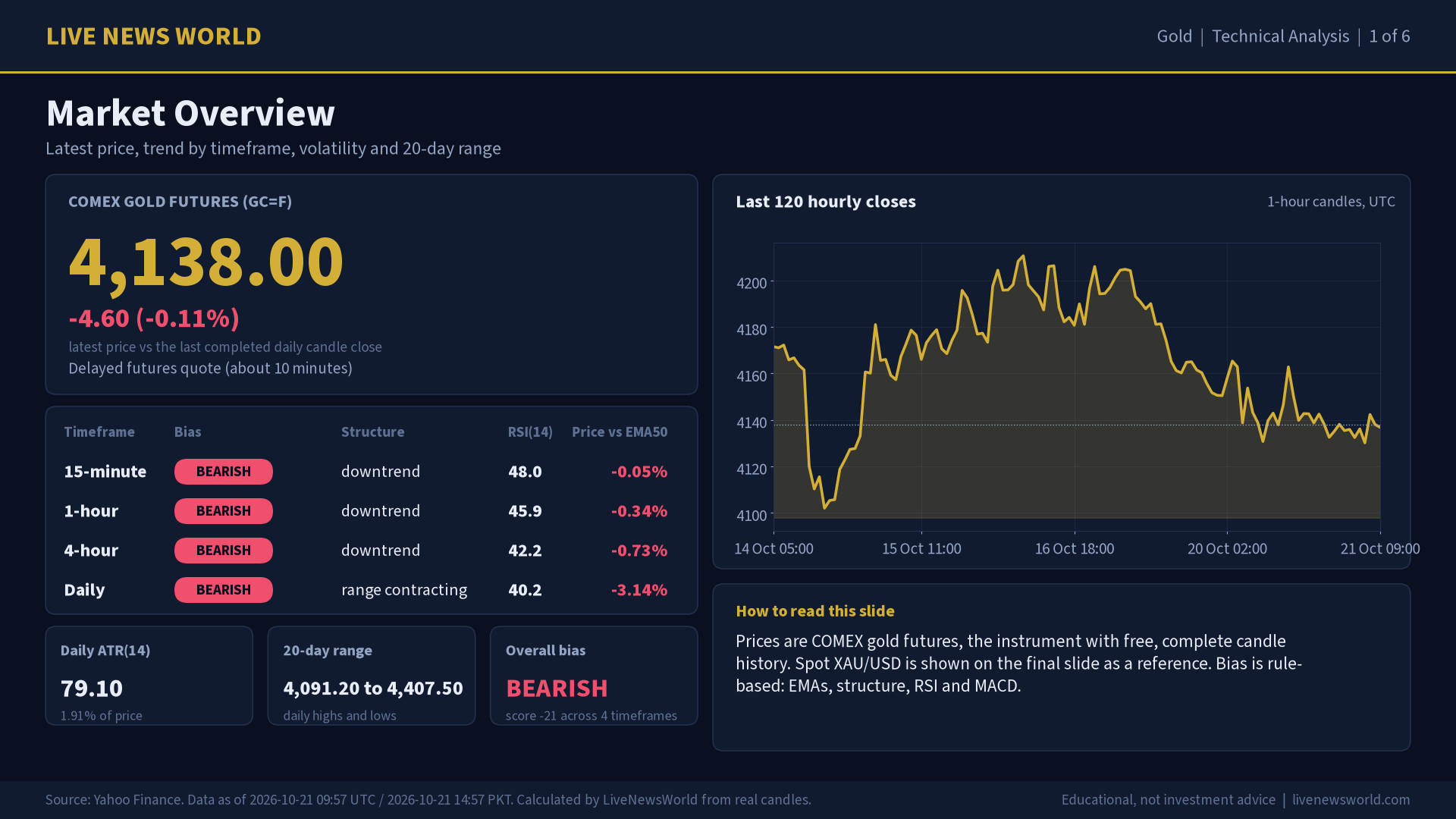Click livenewsworld.com in the footer
The width and height of the screenshot is (1456, 819).
[1351, 800]
